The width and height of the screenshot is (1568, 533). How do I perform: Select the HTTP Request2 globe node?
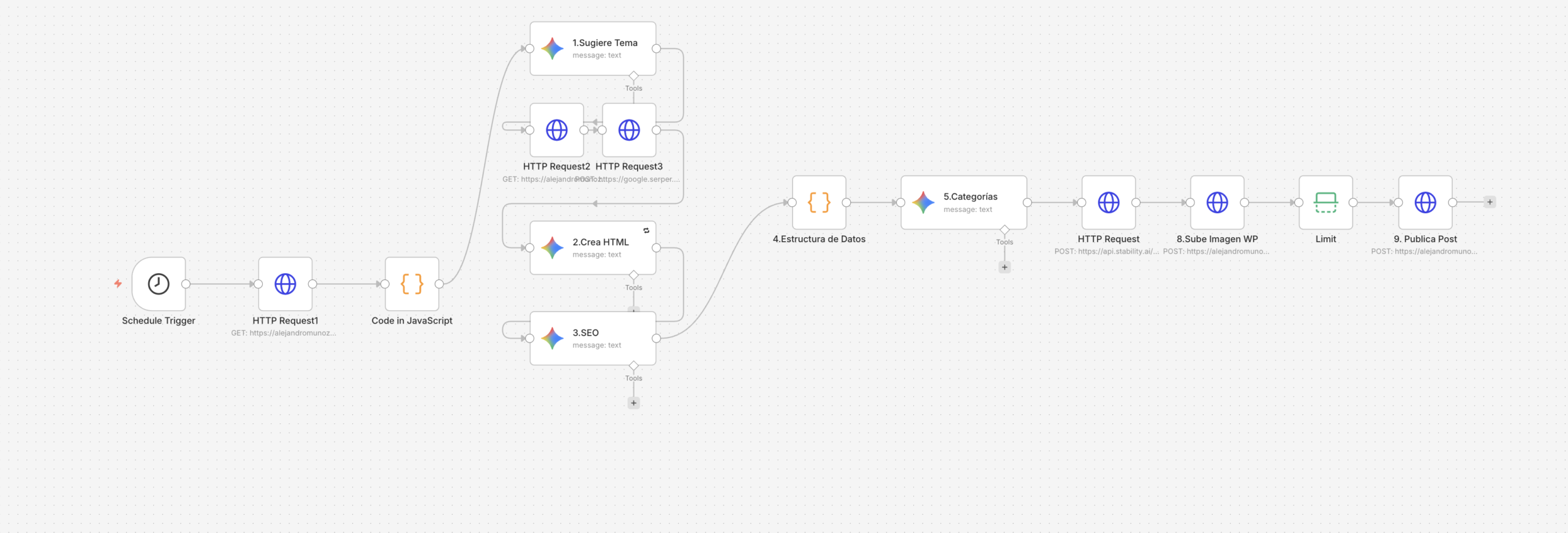tap(557, 130)
